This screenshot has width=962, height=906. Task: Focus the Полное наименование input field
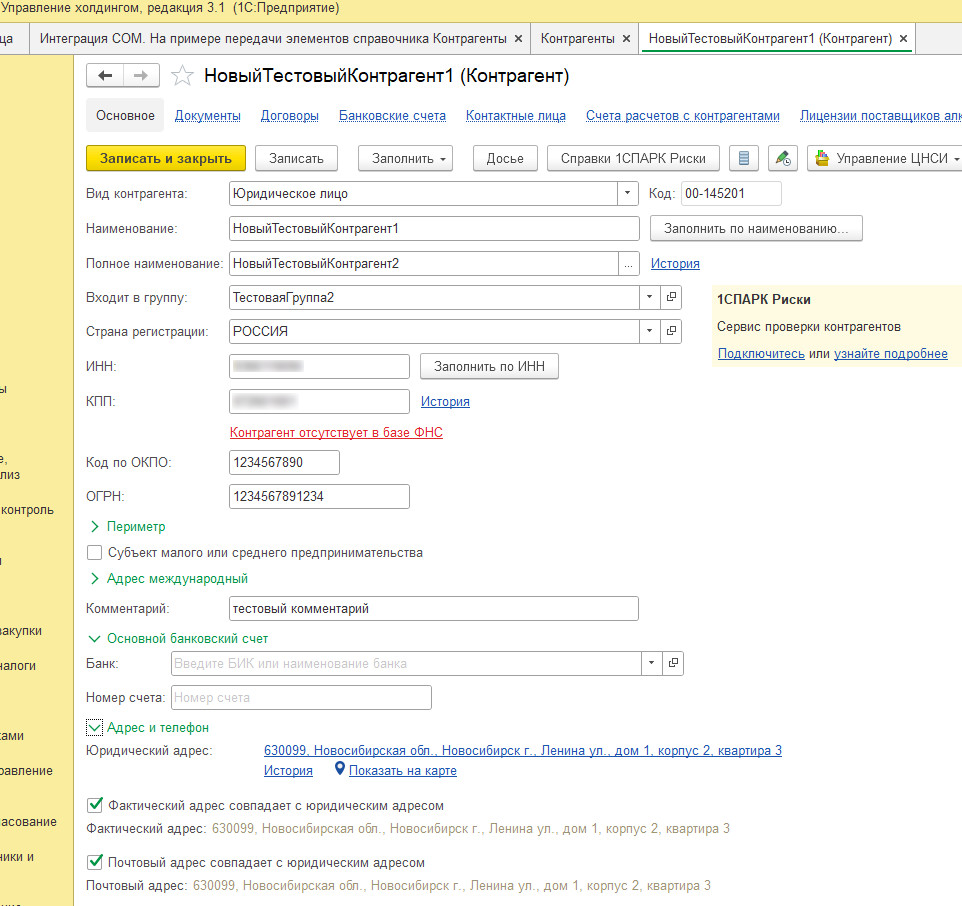click(423, 263)
